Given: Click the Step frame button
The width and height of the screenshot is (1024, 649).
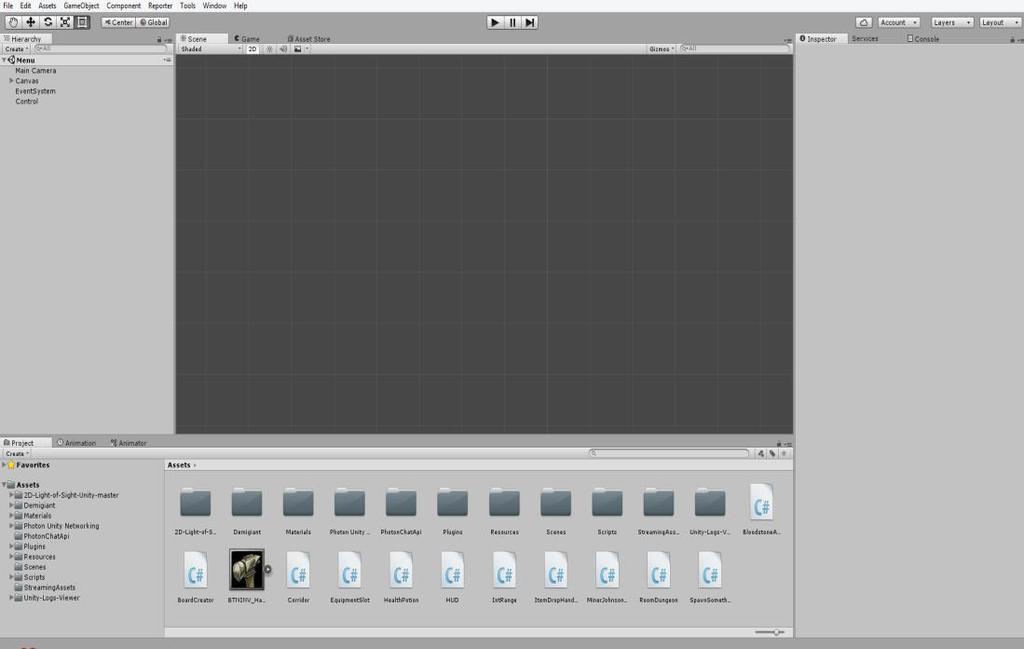Looking at the screenshot, I should (x=530, y=22).
